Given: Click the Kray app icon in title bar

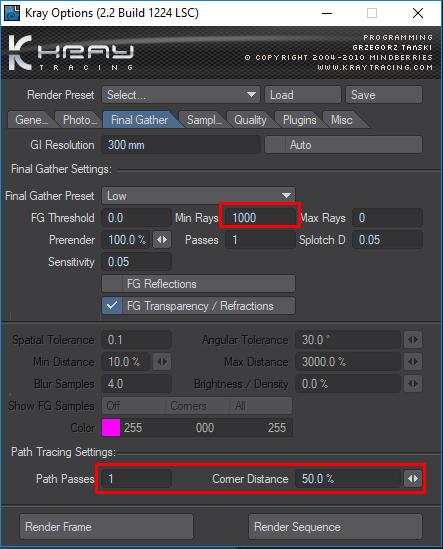Looking at the screenshot, I should tap(12, 13).
